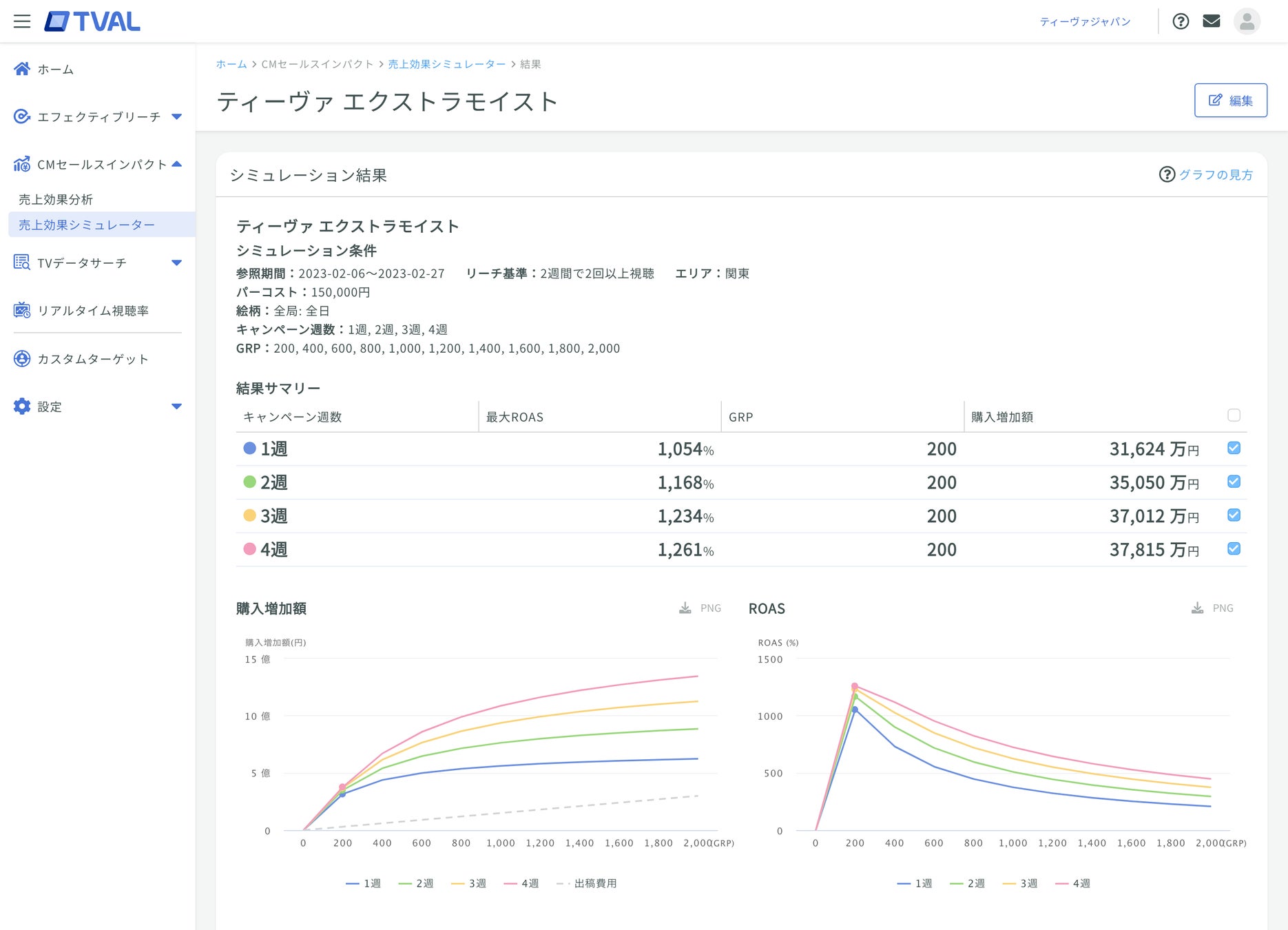The image size is (1288, 930).
Task: Open the hamburger menu icon
Action: click(x=22, y=21)
